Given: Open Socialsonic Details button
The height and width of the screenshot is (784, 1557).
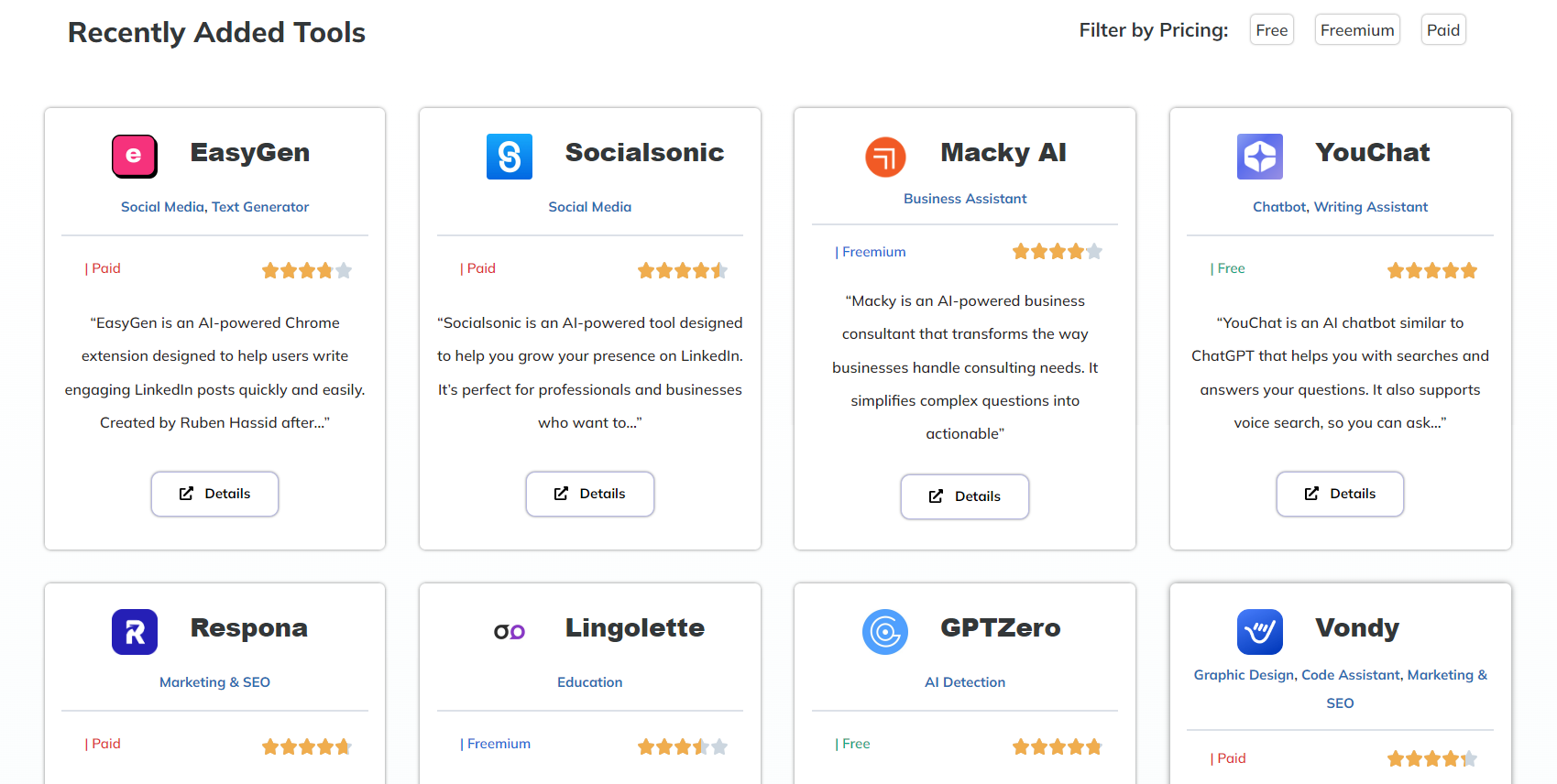Looking at the screenshot, I should pos(590,494).
